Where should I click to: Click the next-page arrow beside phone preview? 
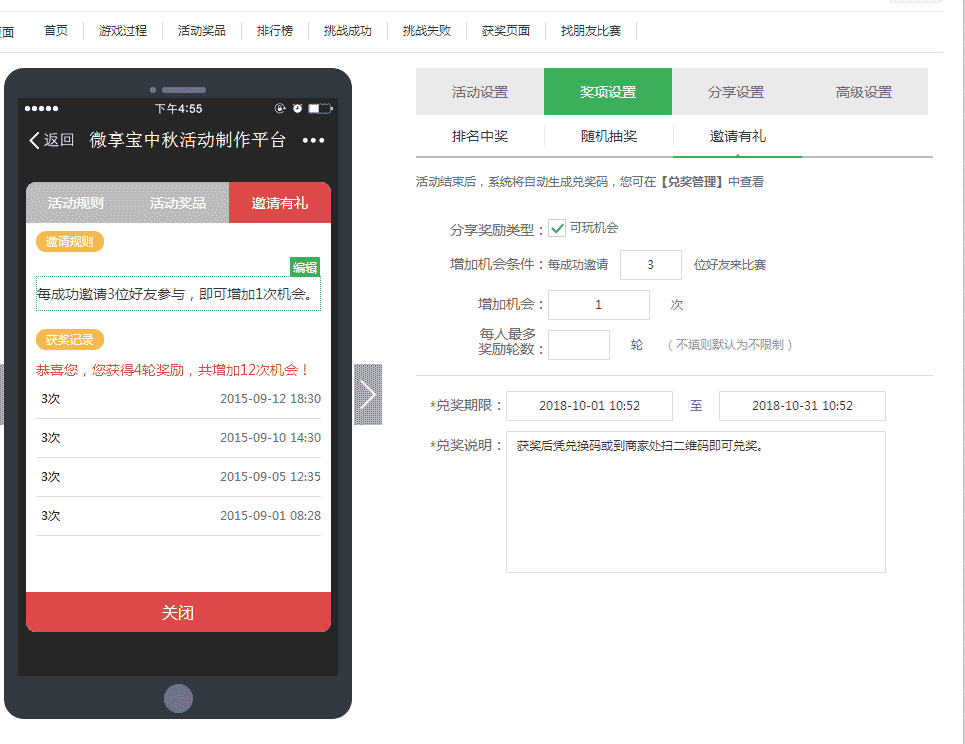368,394
